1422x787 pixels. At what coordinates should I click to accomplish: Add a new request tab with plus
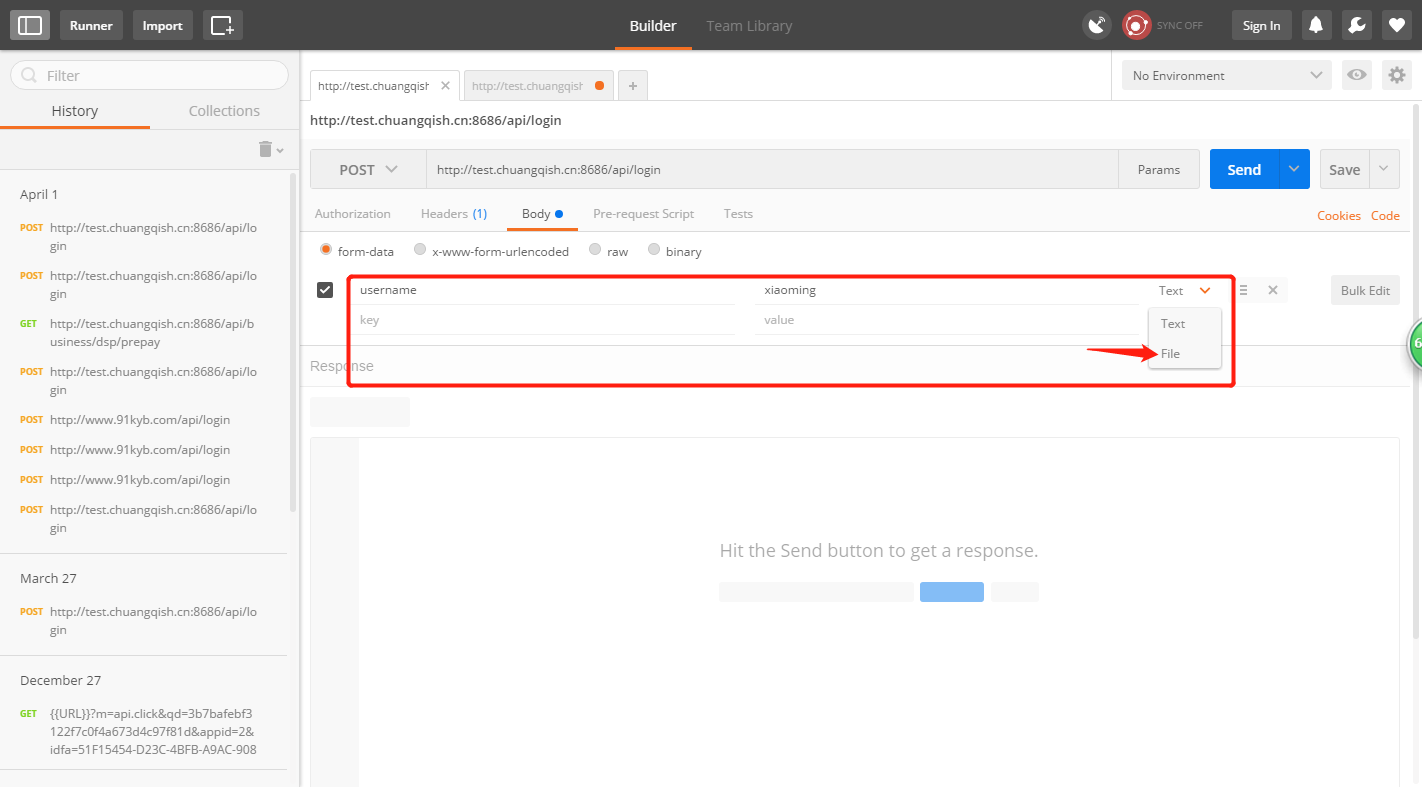(x=632, y=86)
